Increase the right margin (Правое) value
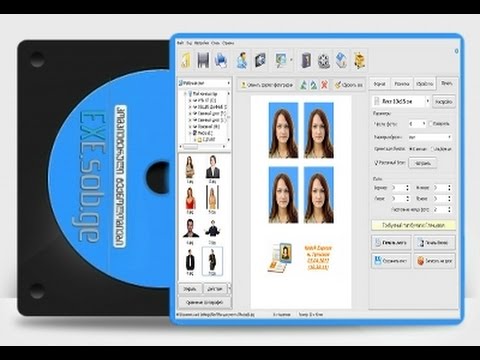This screenshot has height=360, width=480. click(449, 197)
